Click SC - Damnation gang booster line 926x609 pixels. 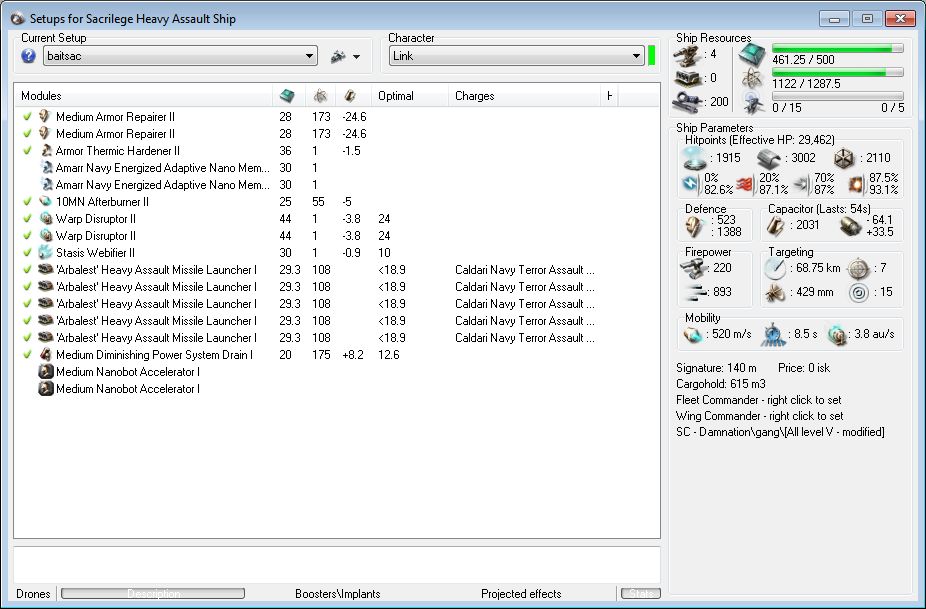780,432
